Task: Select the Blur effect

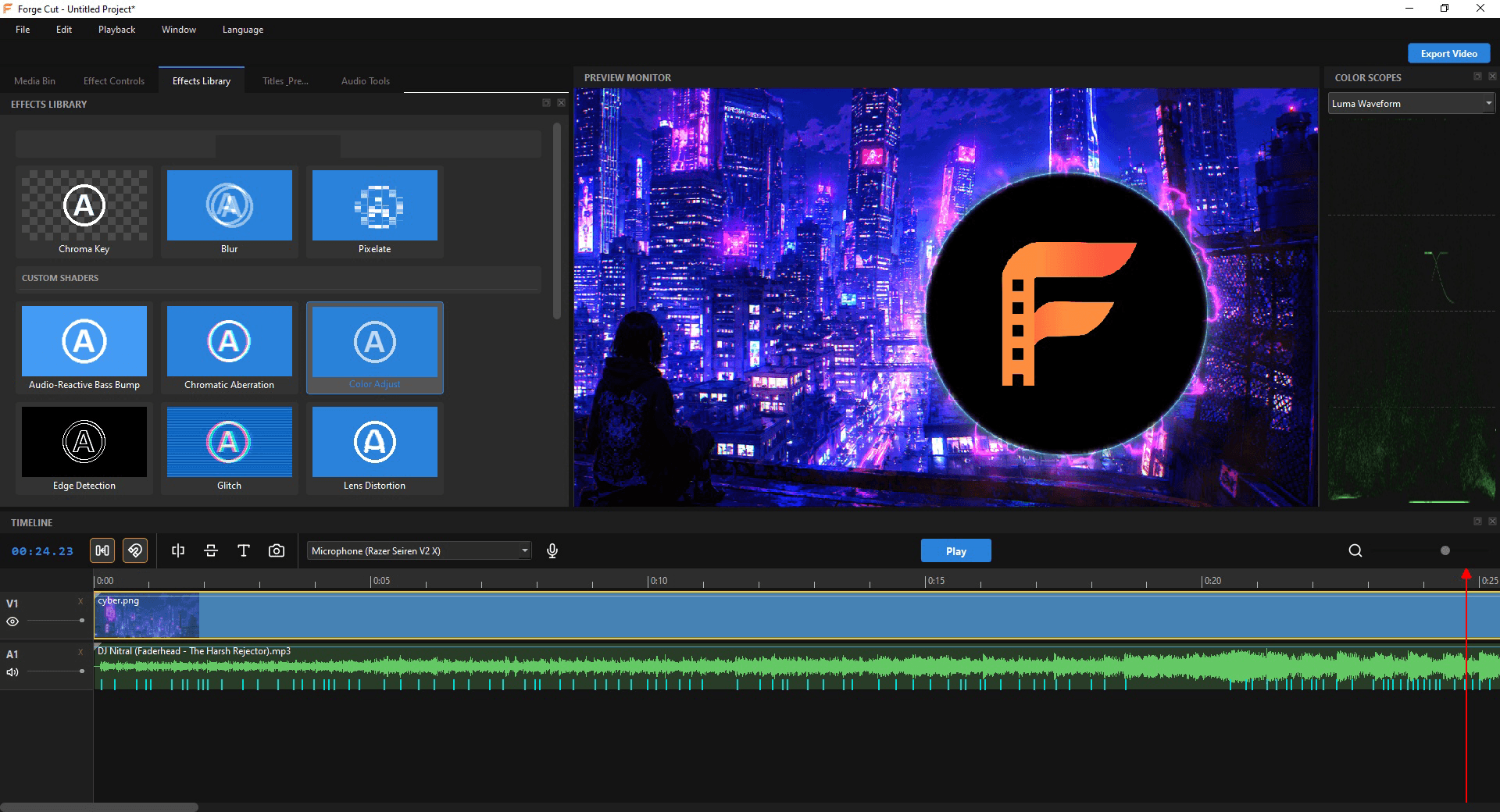Action: pyautogui.click(x=230, y=212)
